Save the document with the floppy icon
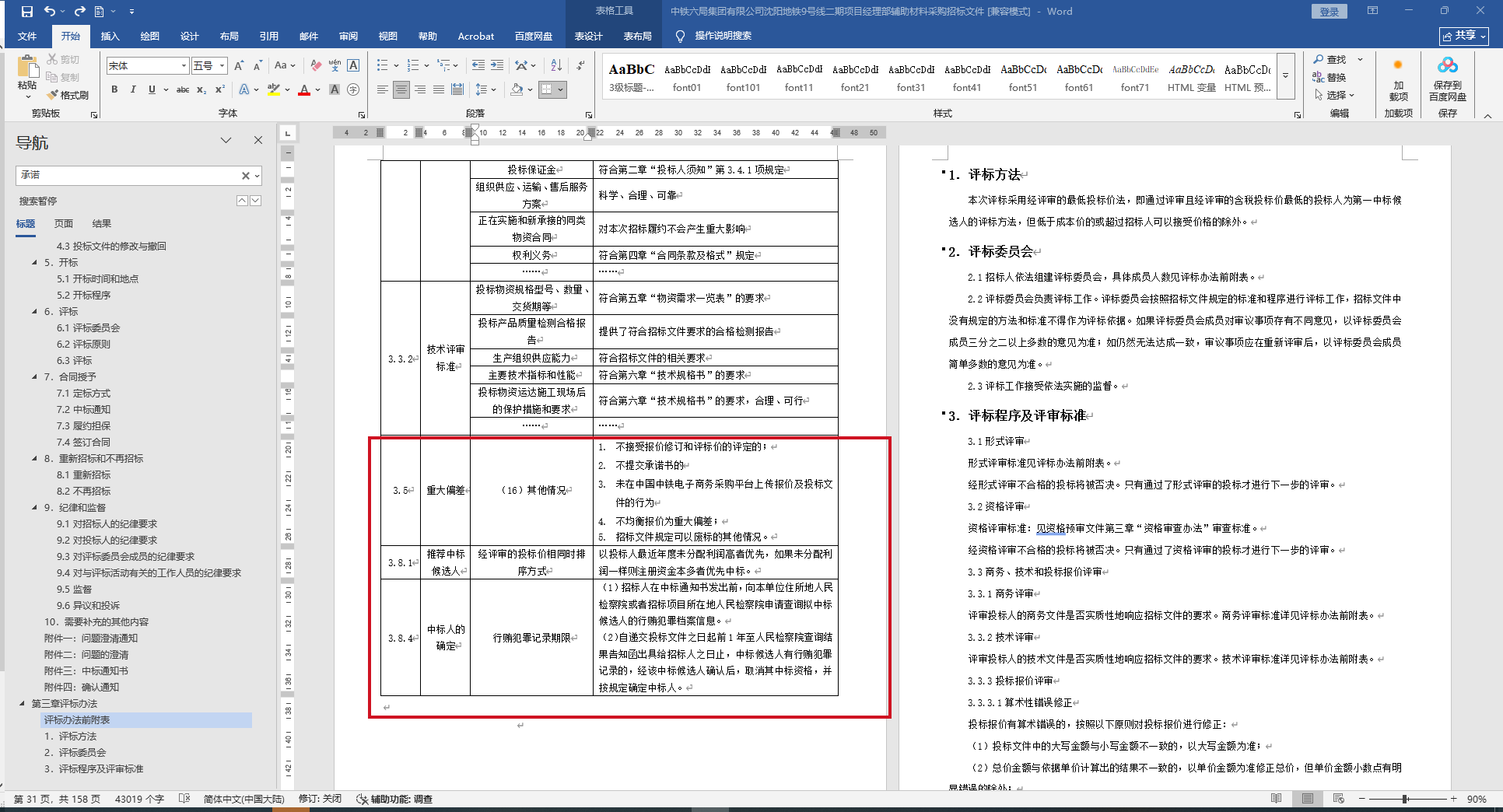 pos(26,12)
